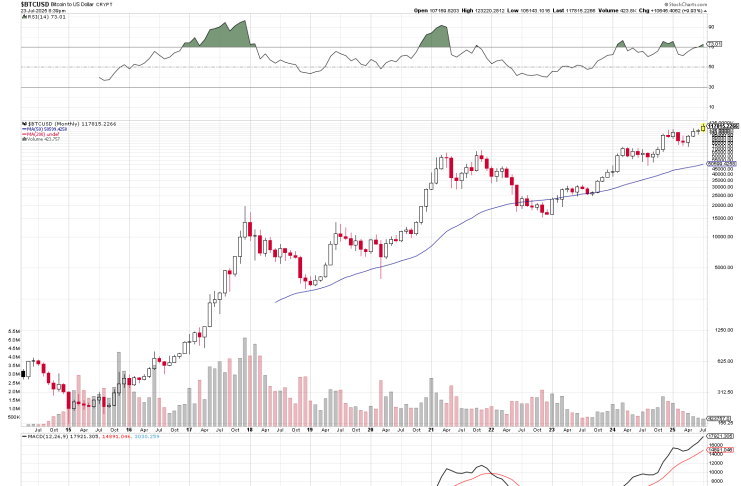The width and height of the screenshot is (741, 486).
Task: Click the current price tag on right axis
Action: pyautogui.click(x=721, y=124)
